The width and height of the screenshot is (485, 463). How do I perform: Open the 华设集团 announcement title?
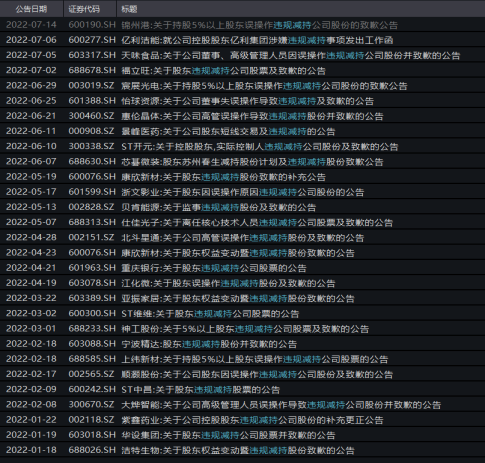[228, 435]
